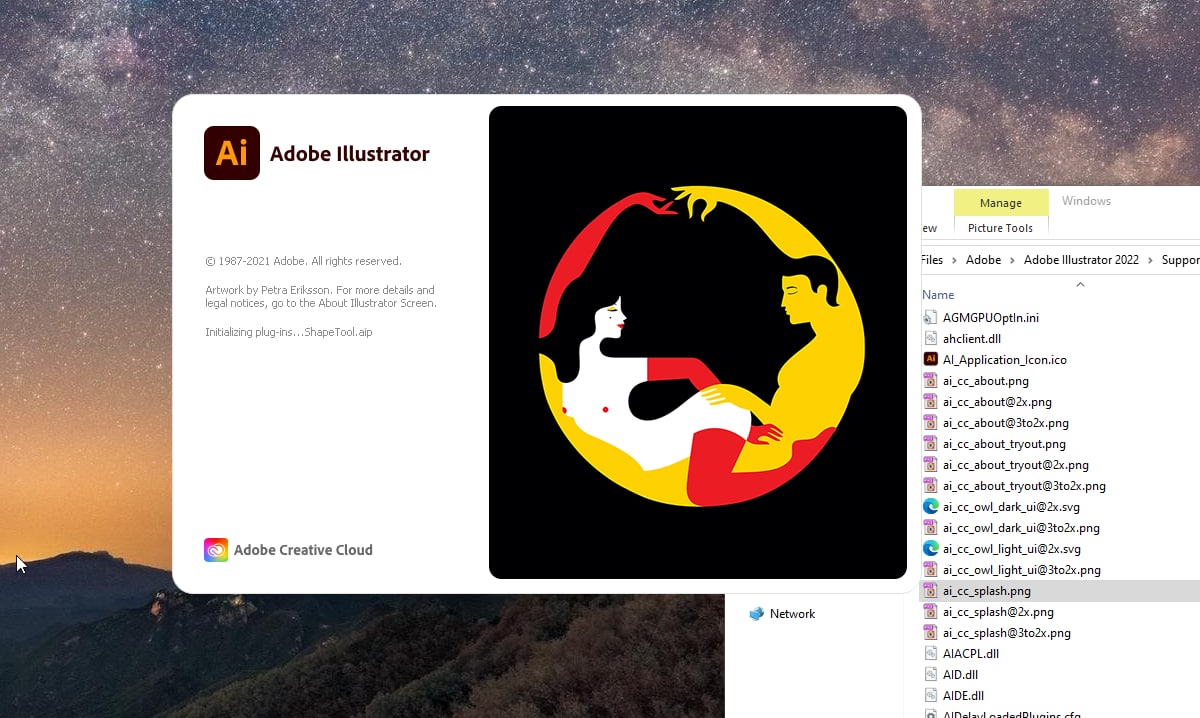The image size is (1200, 718).
Task: Click the AIDE.dll file icon
Action: pyautogui.click(x=930, y=696)
